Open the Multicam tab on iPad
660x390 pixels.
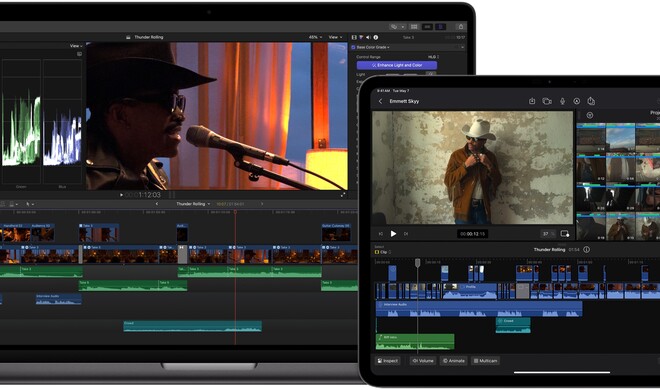point(485,361)
